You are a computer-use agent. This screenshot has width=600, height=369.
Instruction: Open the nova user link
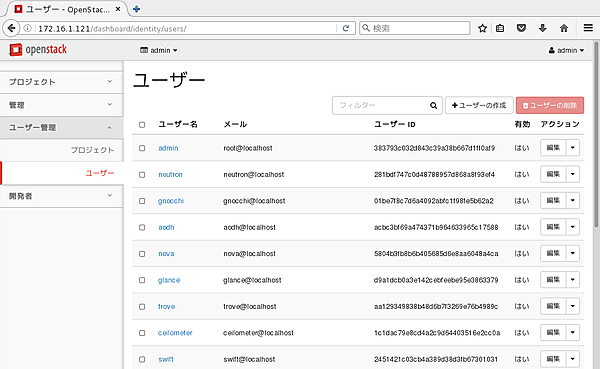pyautogui.click(x=166, y=254)
